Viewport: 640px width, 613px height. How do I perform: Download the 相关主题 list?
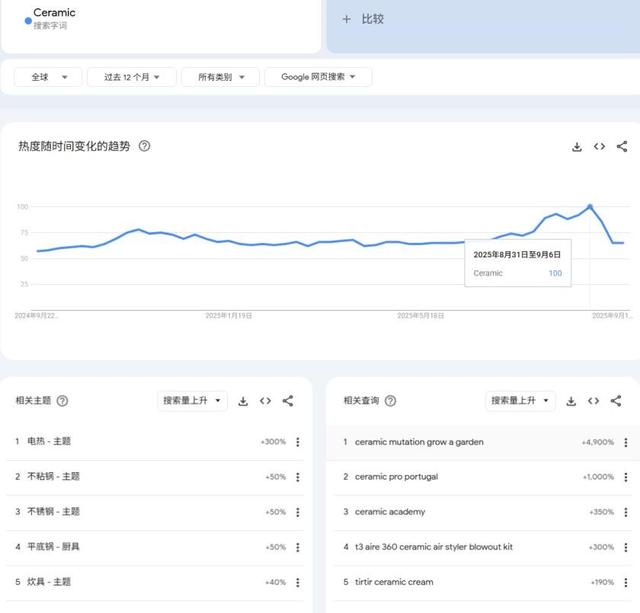[x=243, y=401]
